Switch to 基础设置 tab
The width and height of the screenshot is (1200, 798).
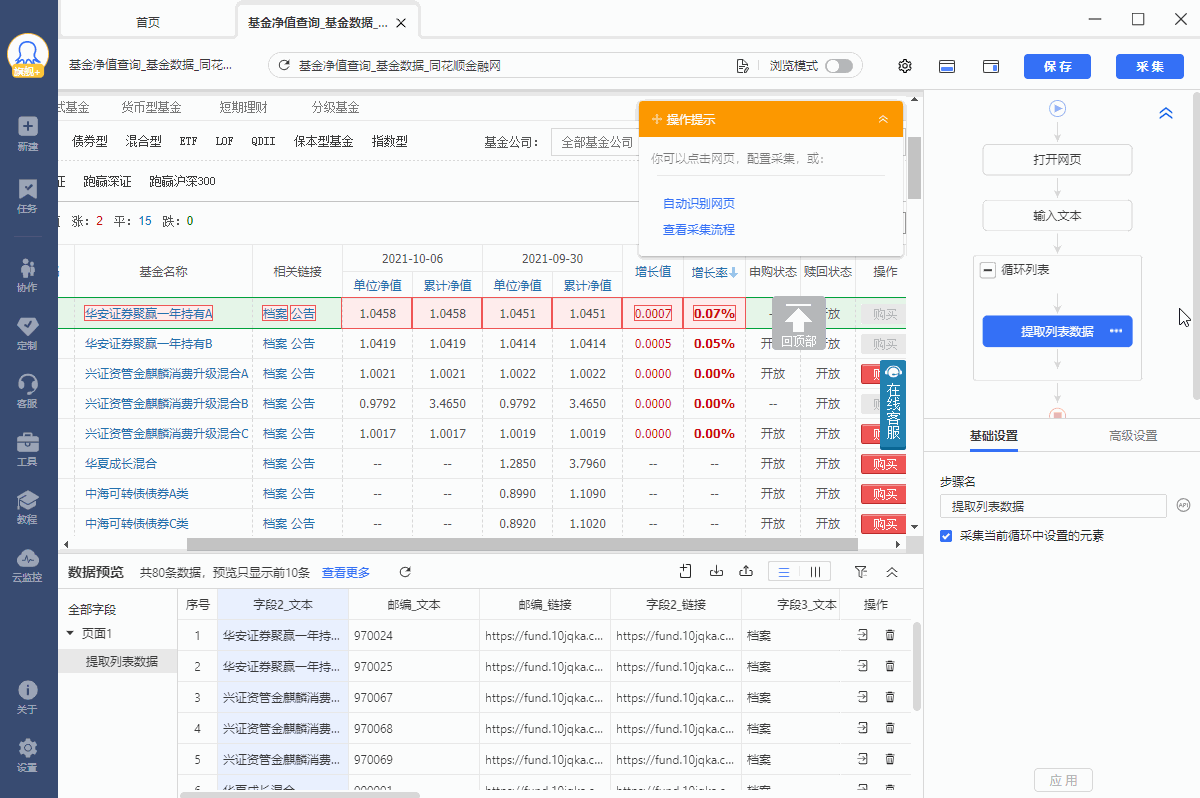point(994,436)
